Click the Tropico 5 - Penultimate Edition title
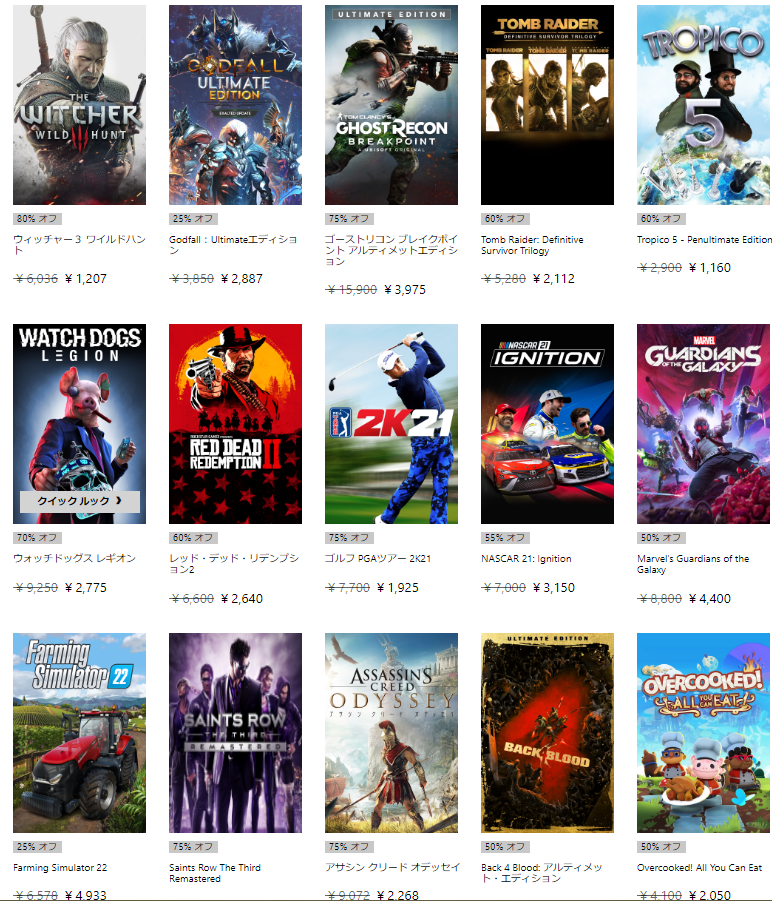 [x=704, y=240]
